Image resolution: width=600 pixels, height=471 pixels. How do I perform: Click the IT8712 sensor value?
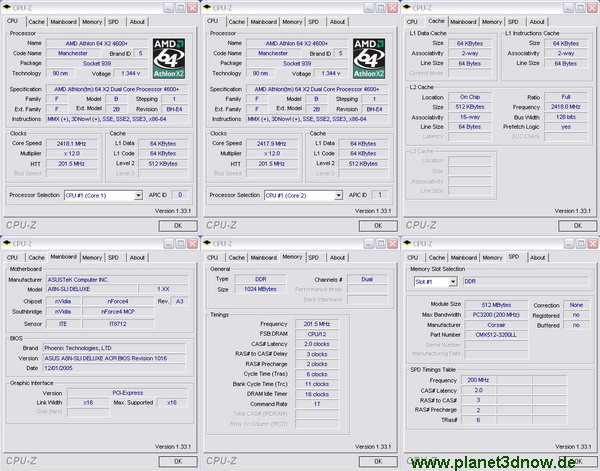pyautogui.click(x=118, y=324)
